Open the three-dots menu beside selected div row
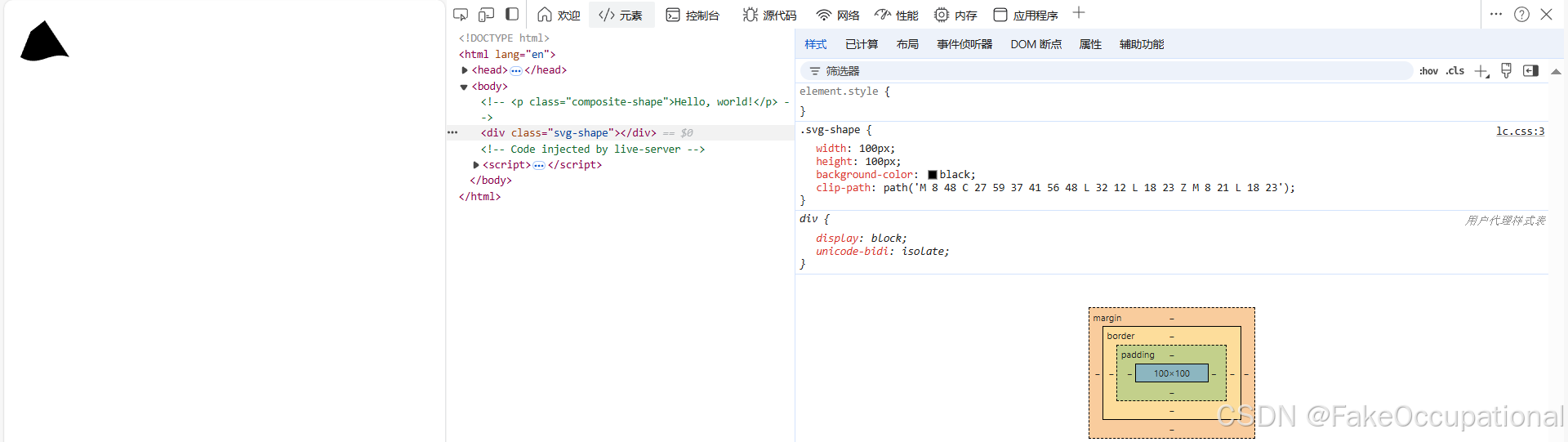This screenshot has height=442, width=1568. [x=452, y=132]
